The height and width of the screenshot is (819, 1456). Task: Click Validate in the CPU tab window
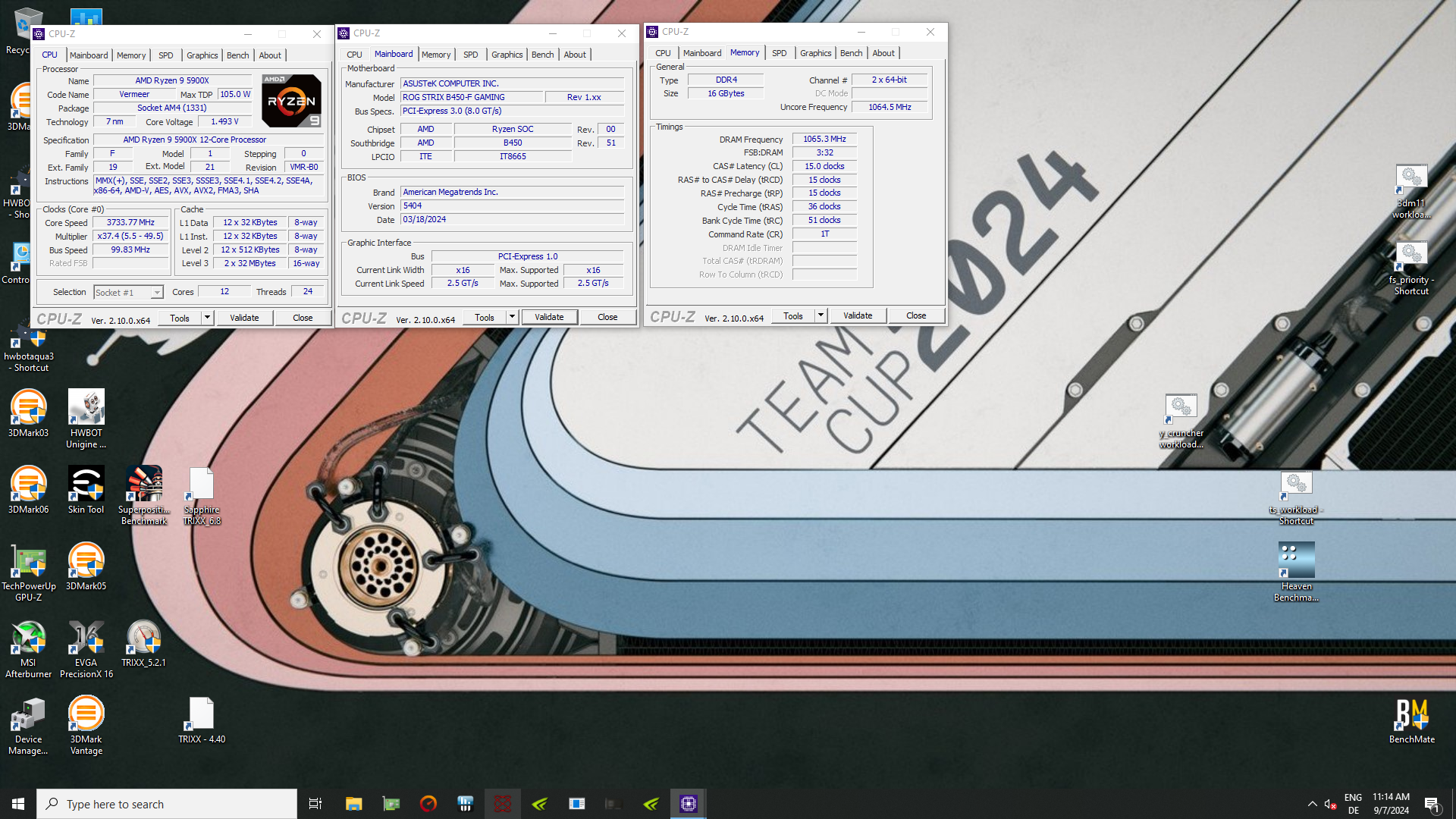point(244,318)
